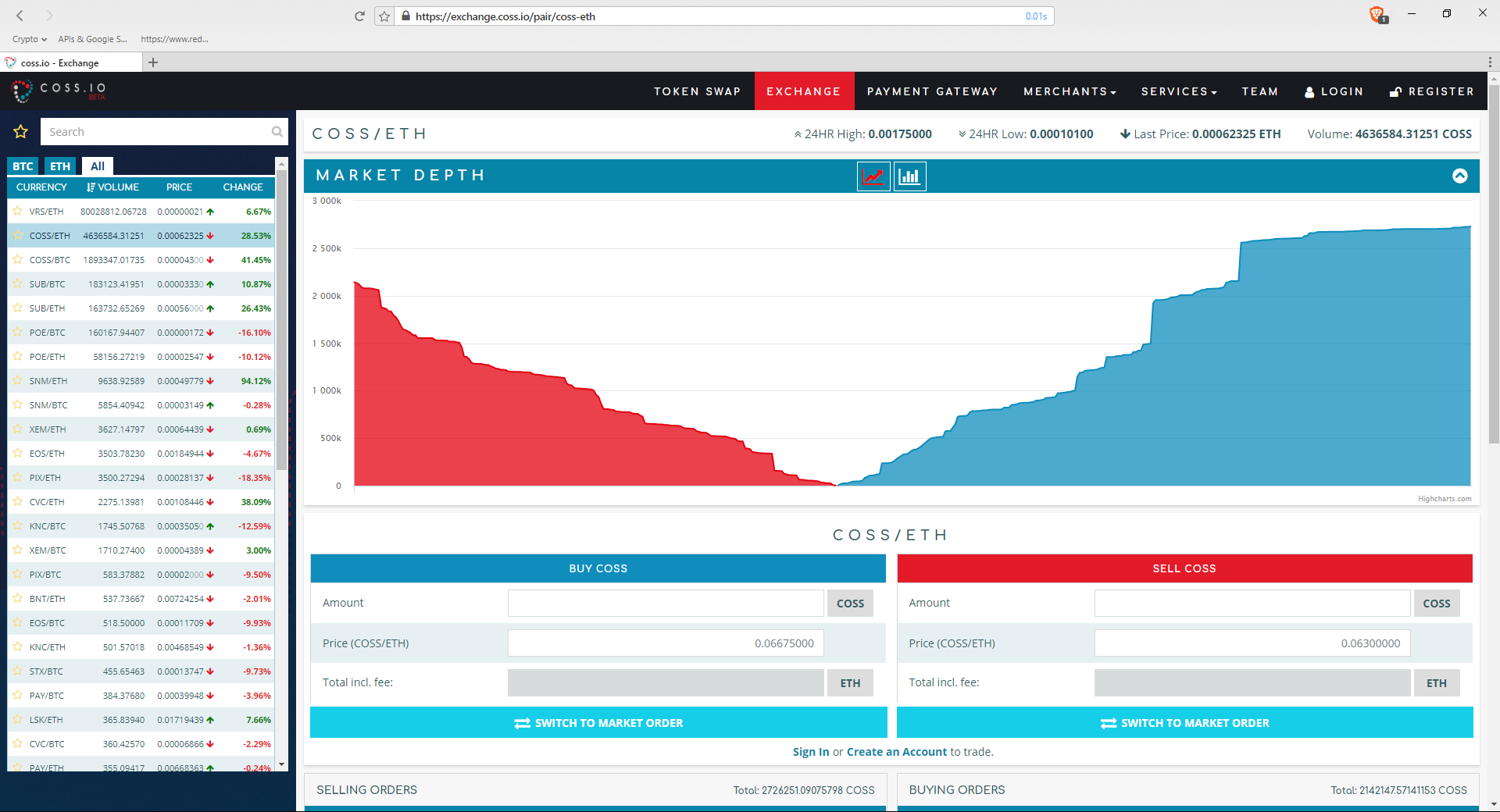Star the KNC/BTC pair
Viewport: 1500px width, 812px height.
point(17,525)
